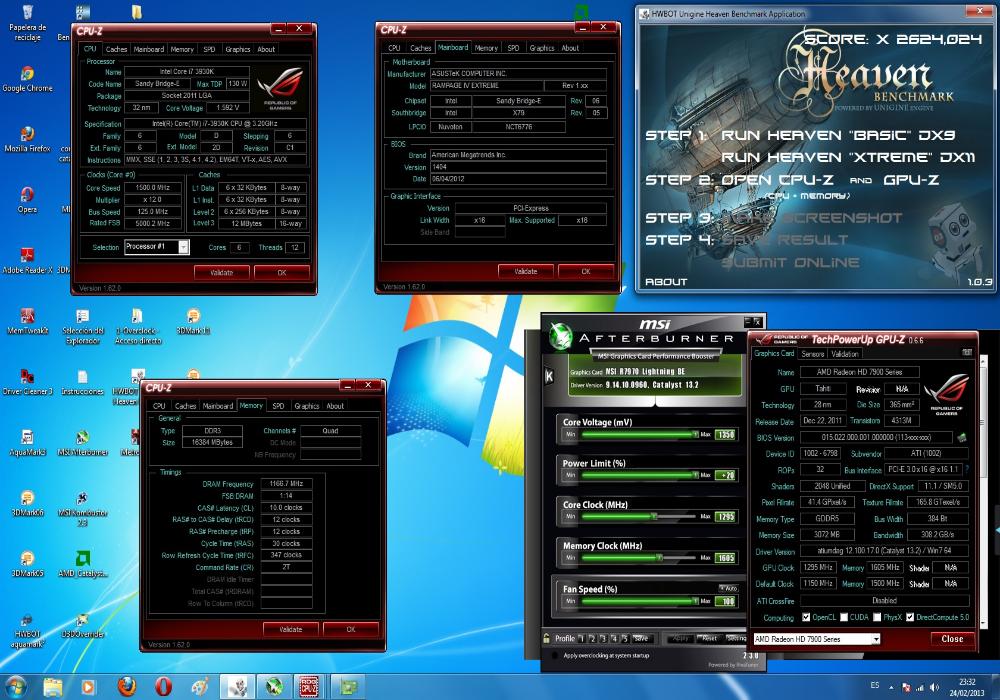Open the 1-Overclock Acceso directo icon
Screen dimensions: 1000x700
pos(138,326)
